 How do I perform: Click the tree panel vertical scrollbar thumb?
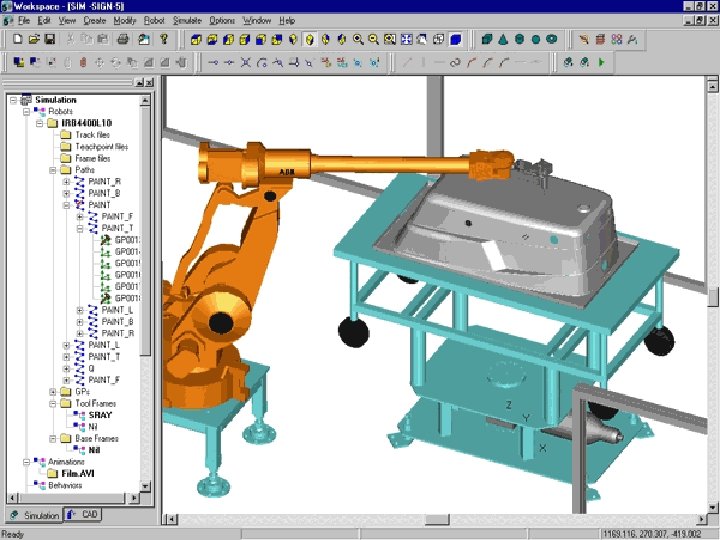(145, 231)
